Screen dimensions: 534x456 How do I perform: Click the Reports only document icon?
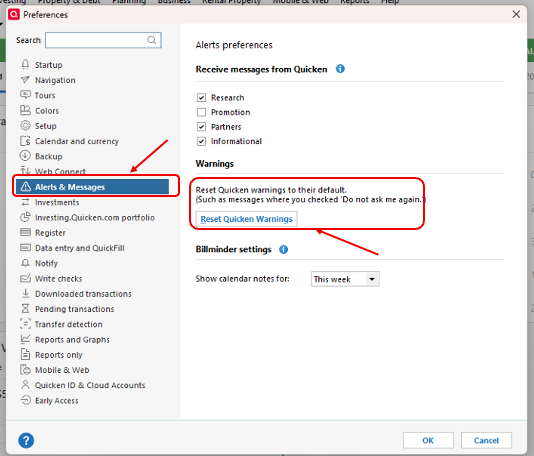(x=25, y=355)
